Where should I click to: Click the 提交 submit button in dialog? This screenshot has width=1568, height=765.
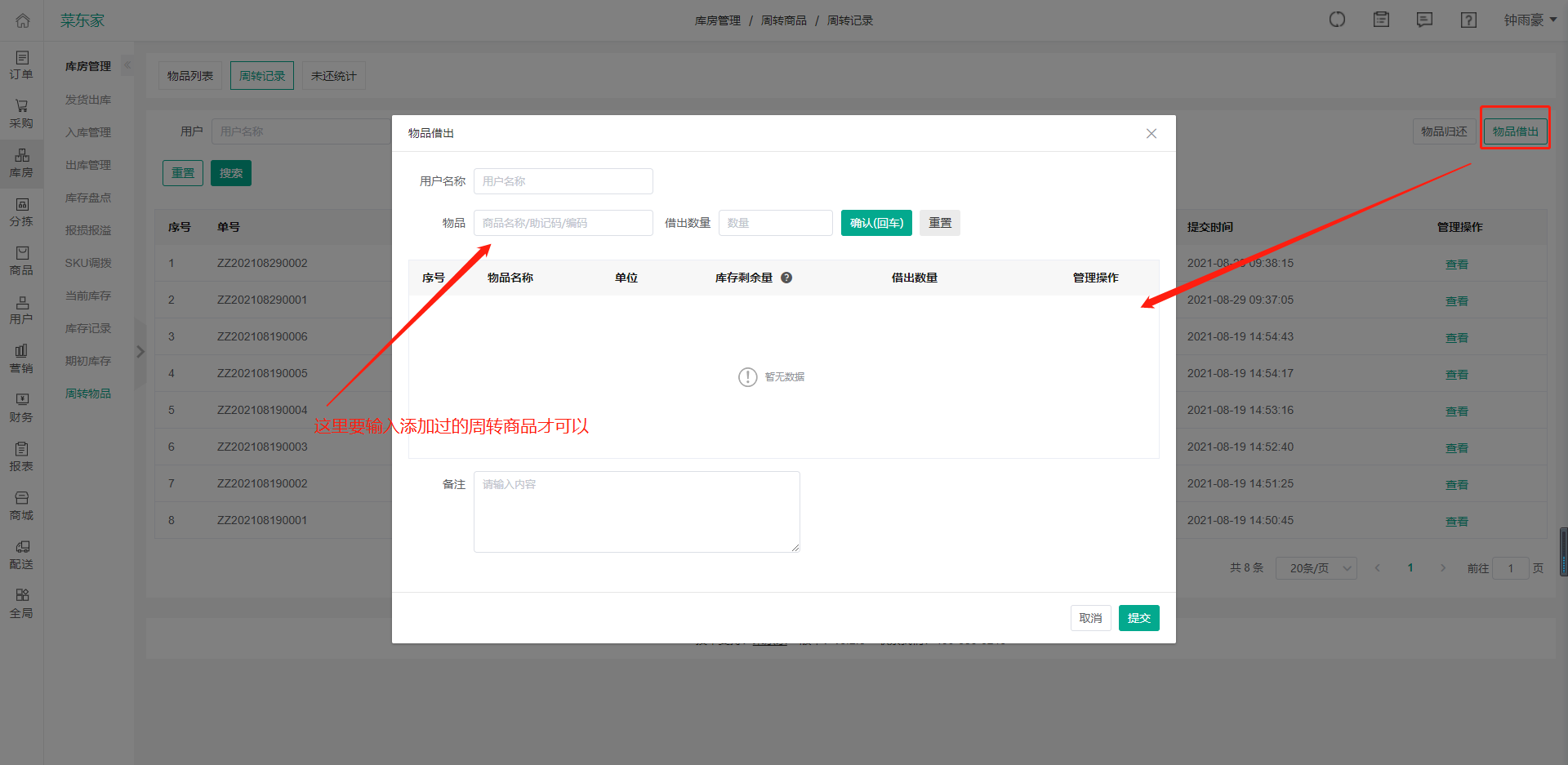pos(1138,618)
